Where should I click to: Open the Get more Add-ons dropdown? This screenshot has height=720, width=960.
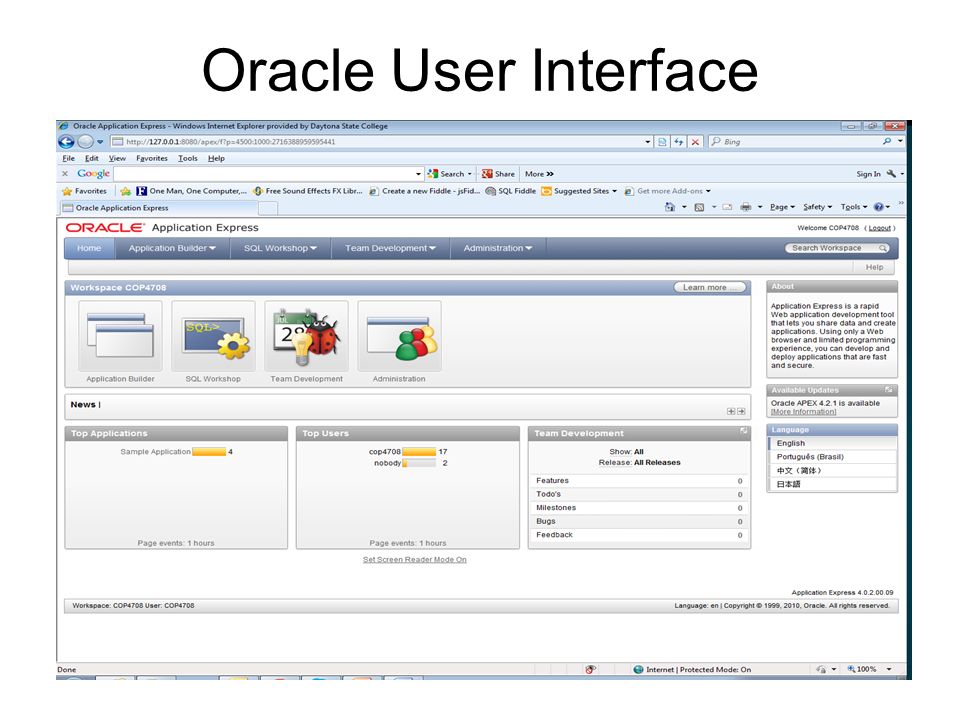[708, 191]
